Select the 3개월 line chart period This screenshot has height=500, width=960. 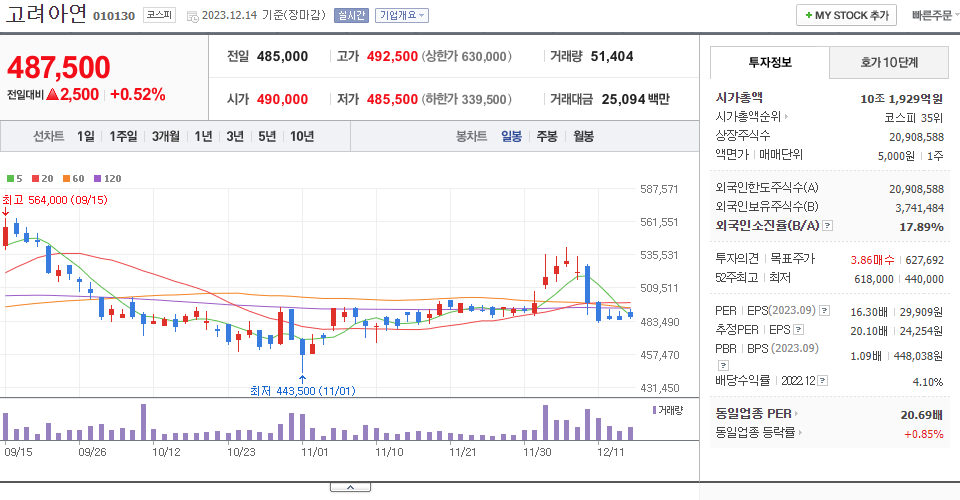pyautogui.click(x=165, y=136)
